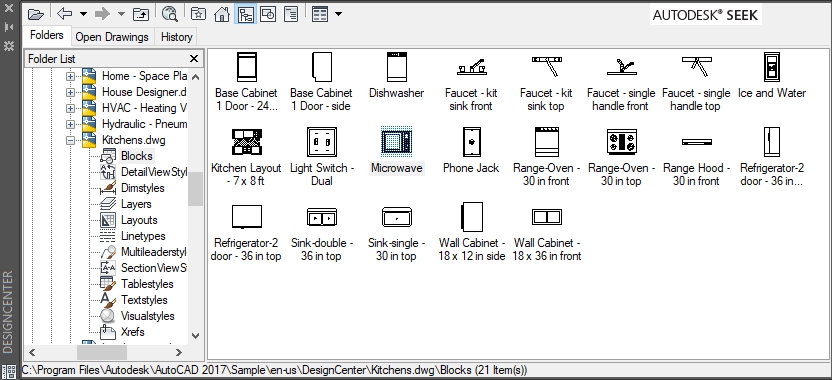The image size is (832, 380).
Task: Click the Up one level folder icon
Action: pos(141,14)
